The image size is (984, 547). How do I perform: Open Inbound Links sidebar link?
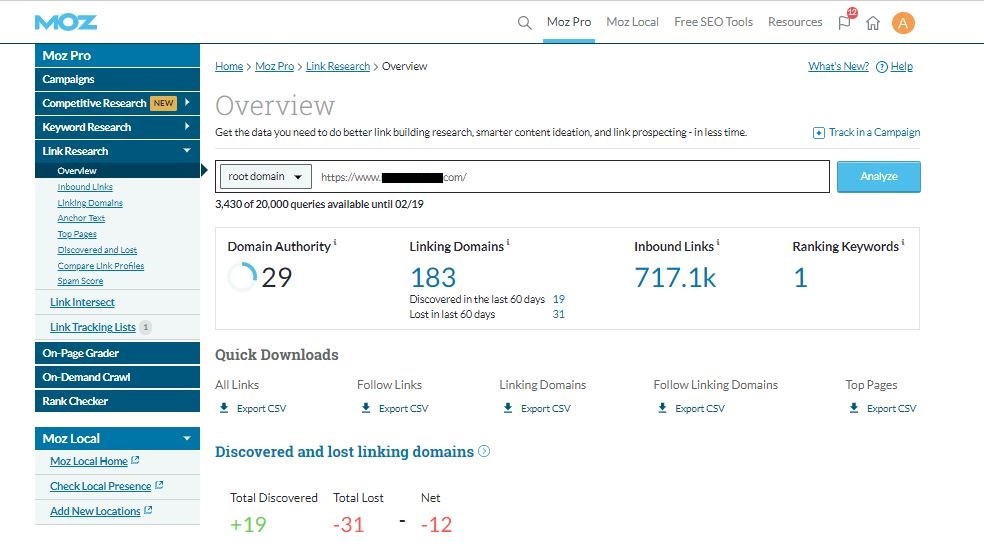(x=85, y=187)
